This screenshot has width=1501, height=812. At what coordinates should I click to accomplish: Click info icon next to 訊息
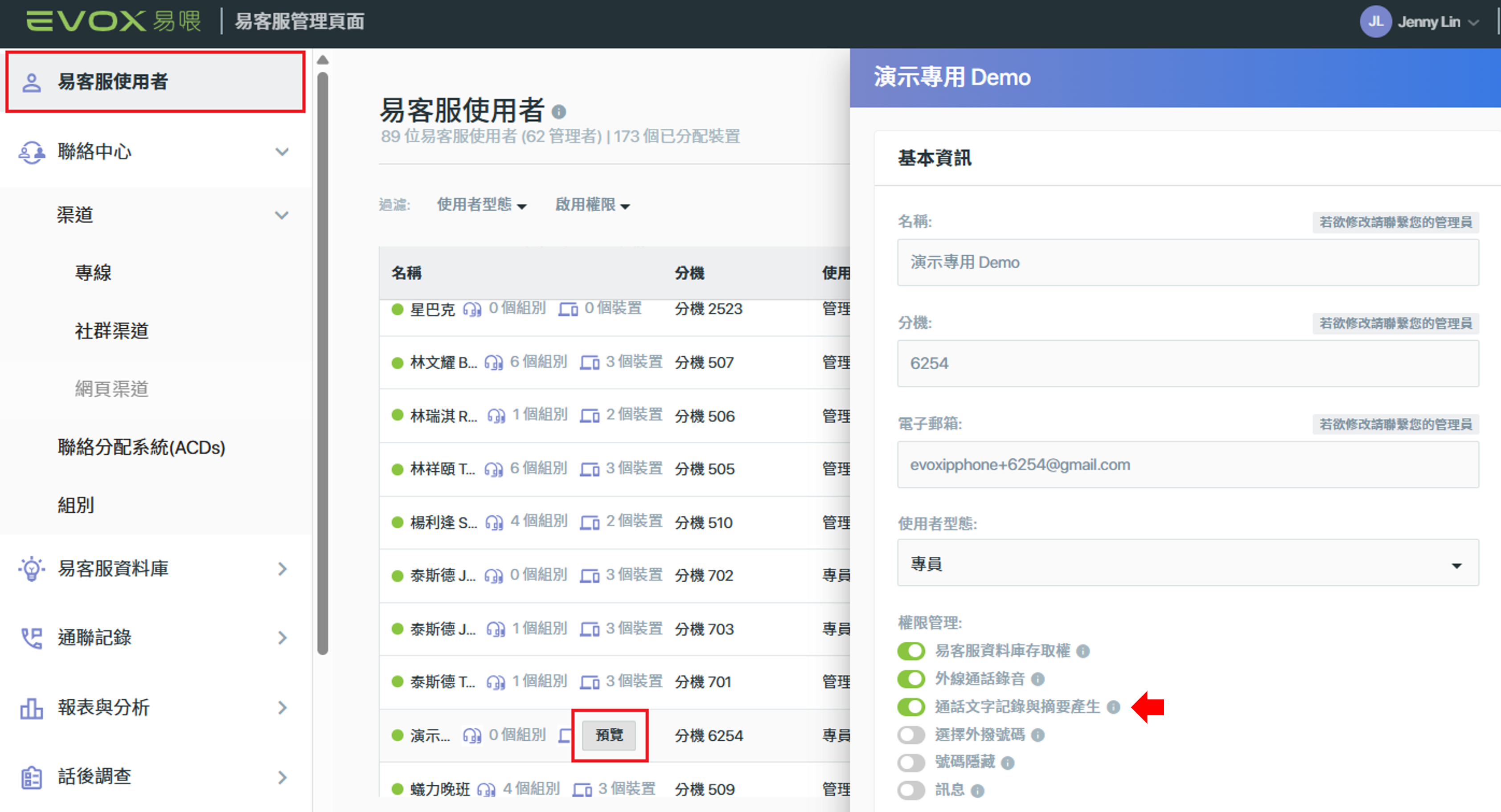click(x=978, y=791)
